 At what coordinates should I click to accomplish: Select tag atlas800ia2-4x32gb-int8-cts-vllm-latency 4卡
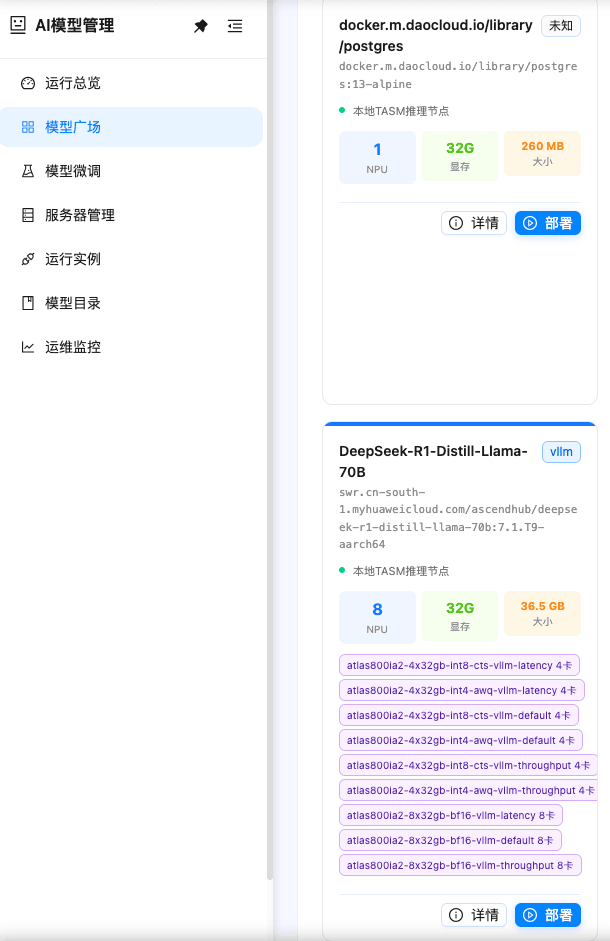click(x=459, y=665)
